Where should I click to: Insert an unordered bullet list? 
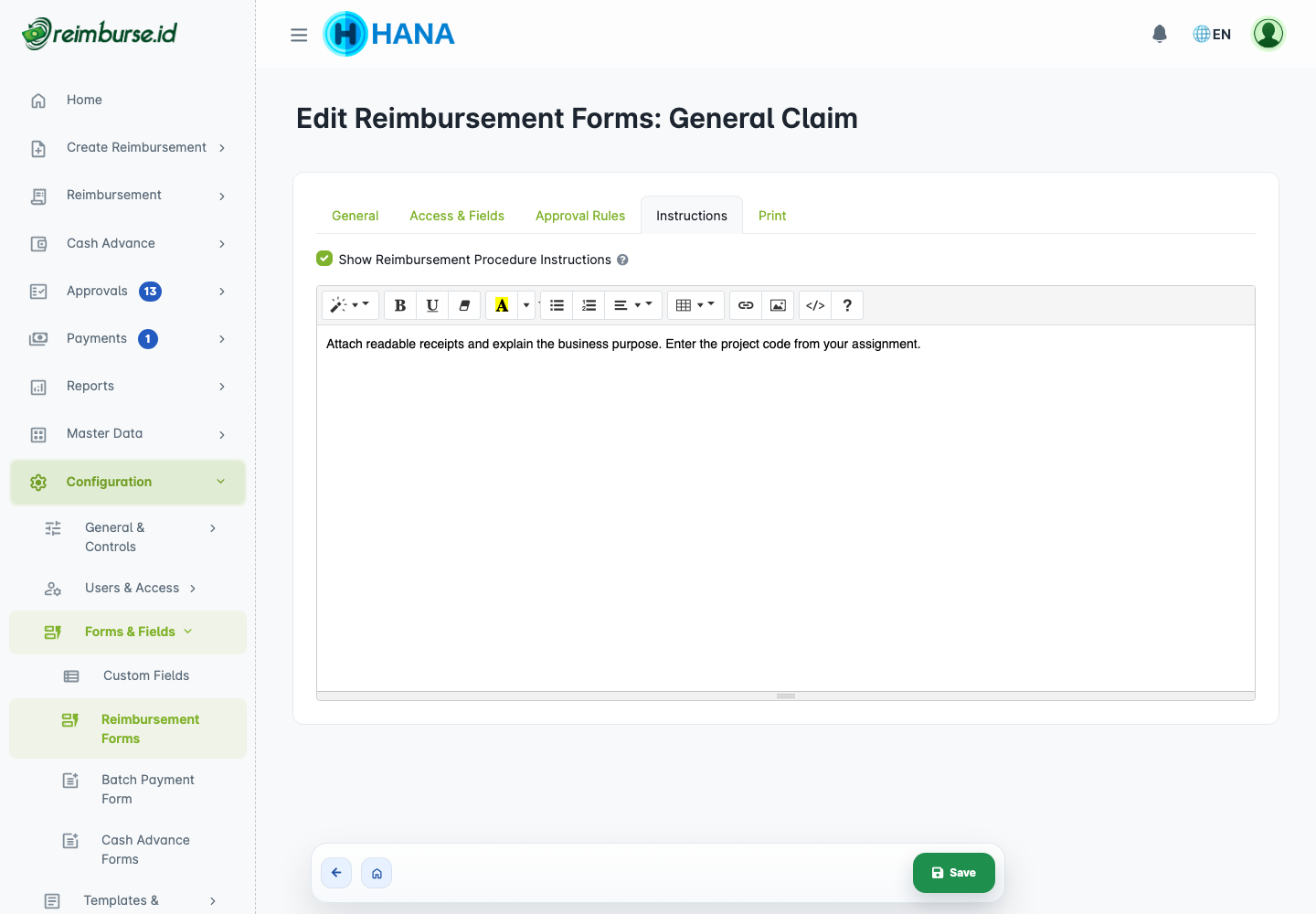[557, 305]
